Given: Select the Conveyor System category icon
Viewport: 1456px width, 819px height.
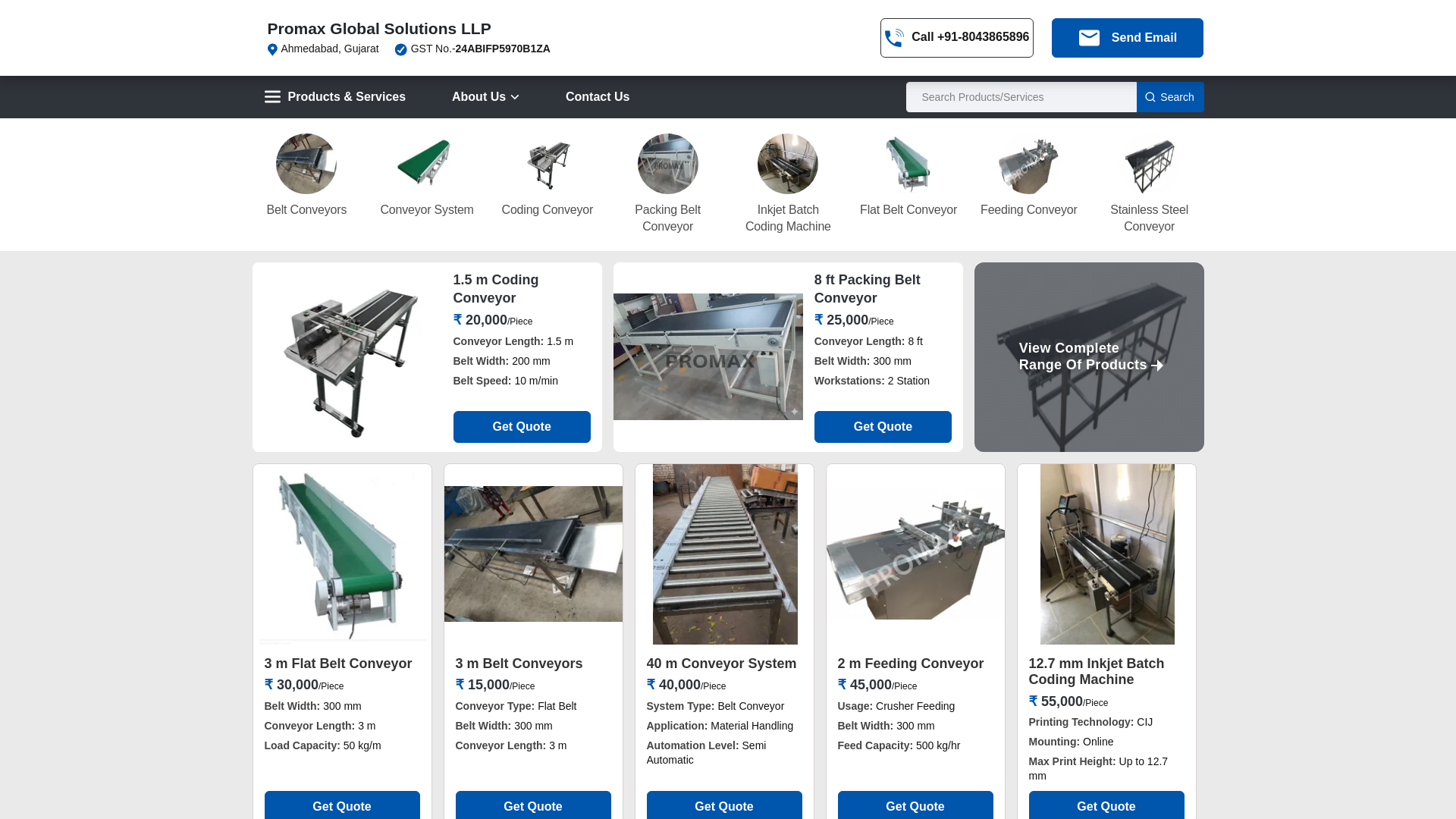Looking at the screenshot, I should coord(427,164).
